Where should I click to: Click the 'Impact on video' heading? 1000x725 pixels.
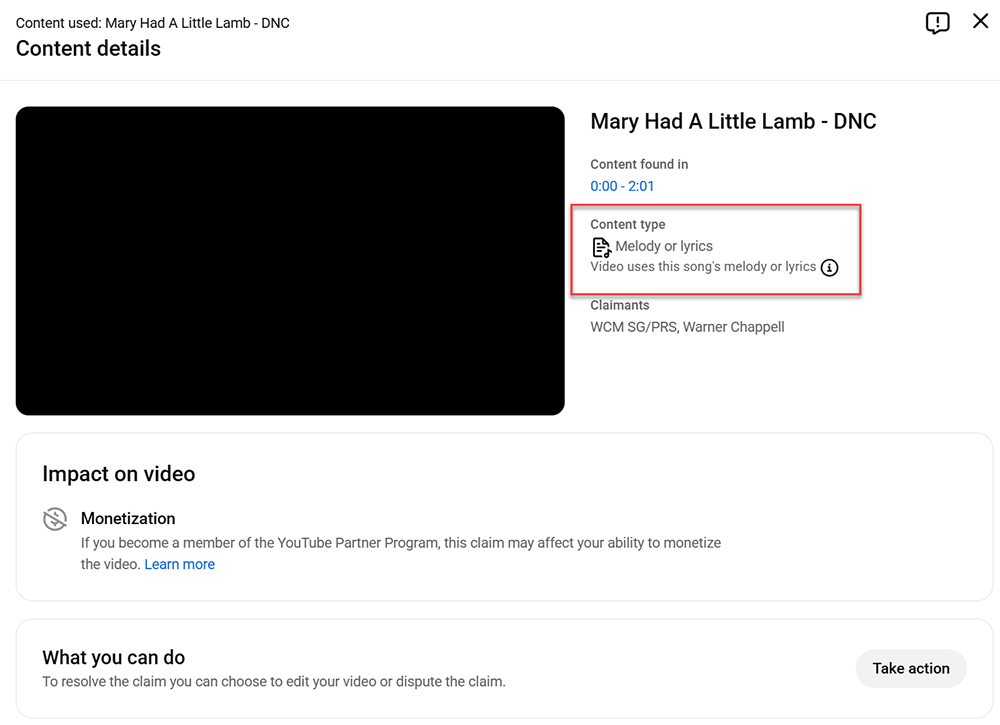click(x=119, y=474)
